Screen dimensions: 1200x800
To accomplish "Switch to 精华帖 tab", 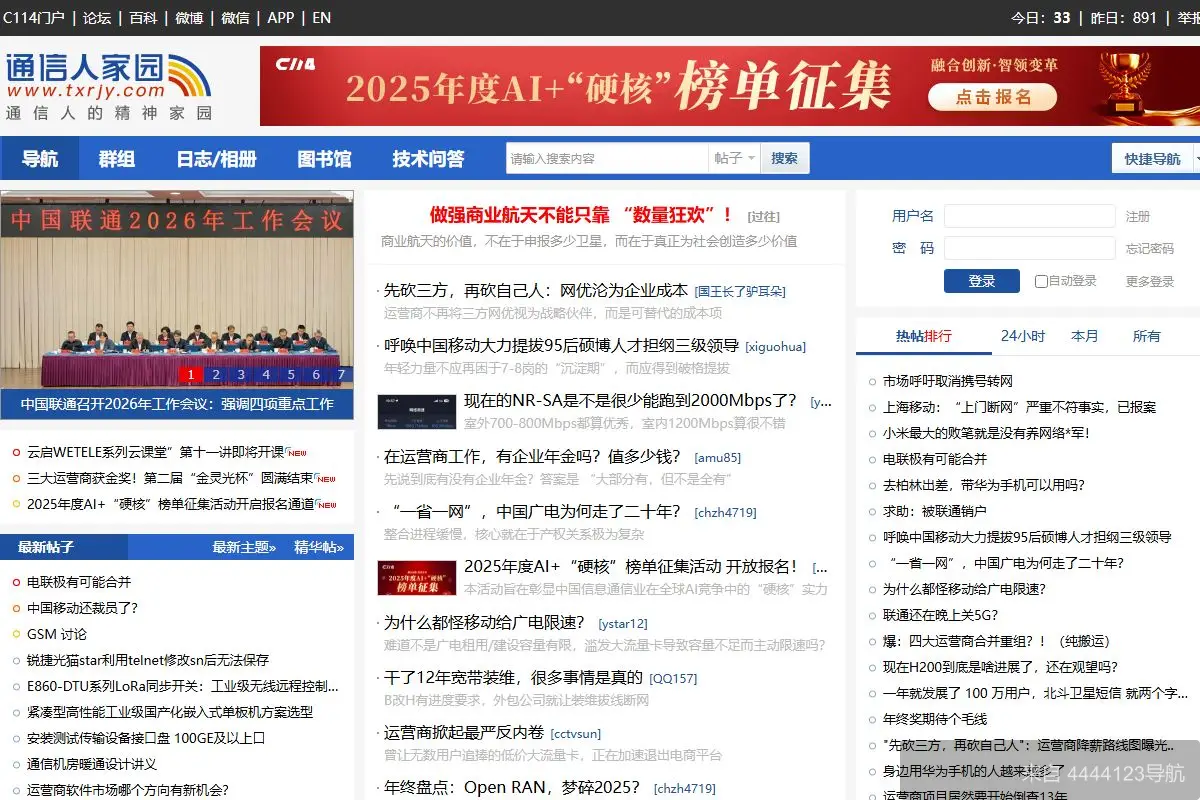I will pyautogui.click(x=318, y=547).
